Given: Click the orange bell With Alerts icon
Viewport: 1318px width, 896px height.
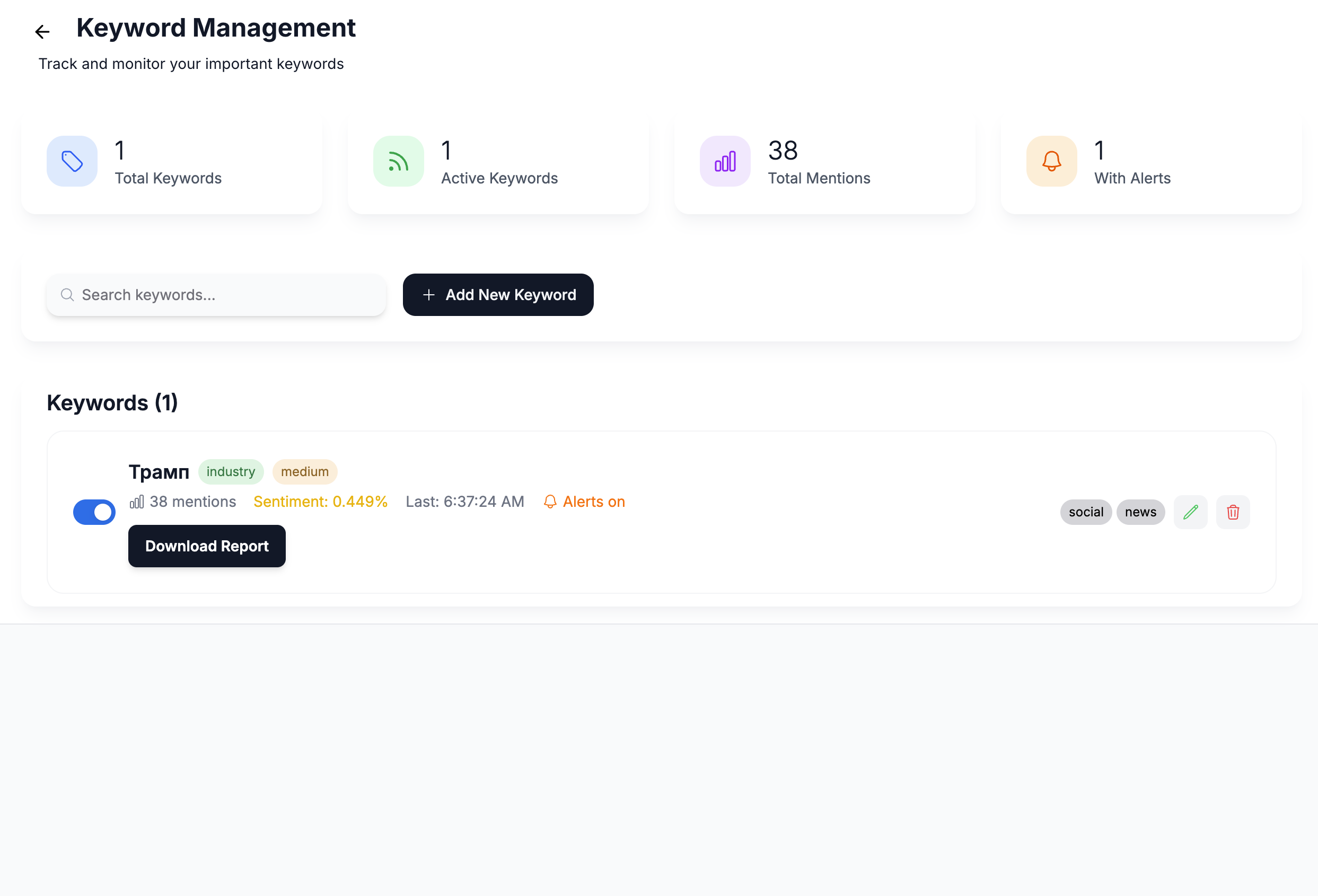Looking at the screenshot, I should point(1051,161).
